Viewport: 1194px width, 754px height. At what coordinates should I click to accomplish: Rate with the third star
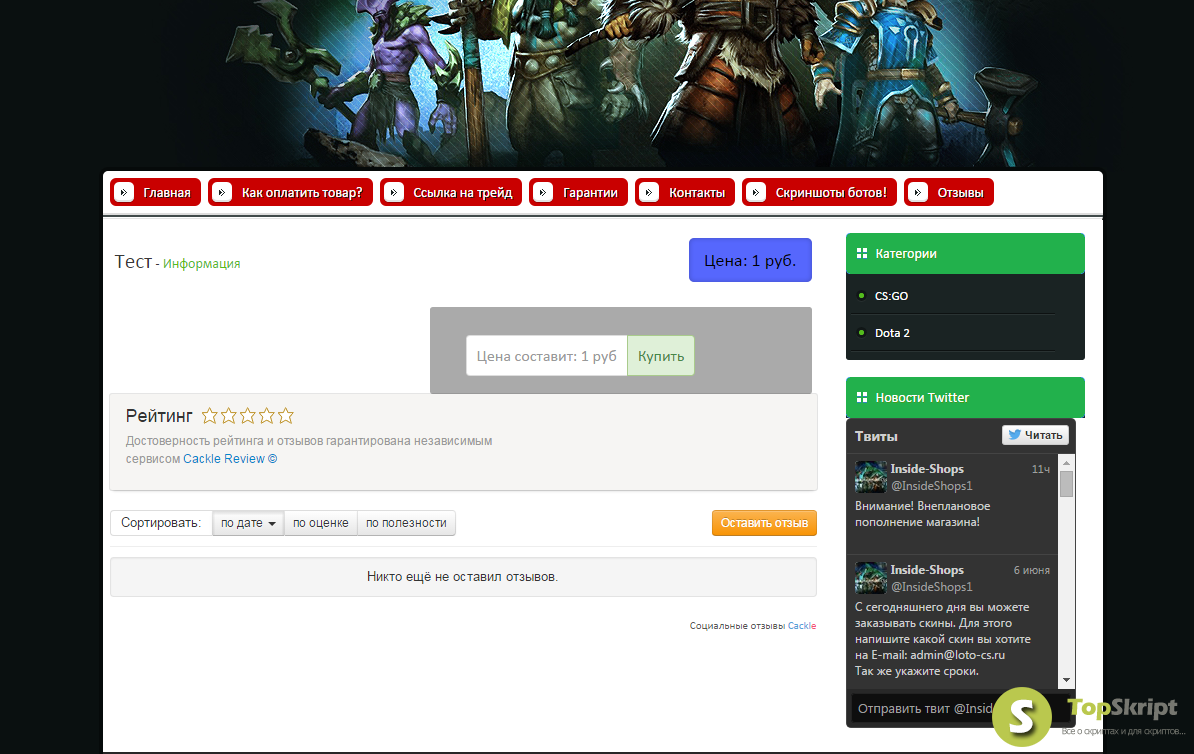(247, 416)
